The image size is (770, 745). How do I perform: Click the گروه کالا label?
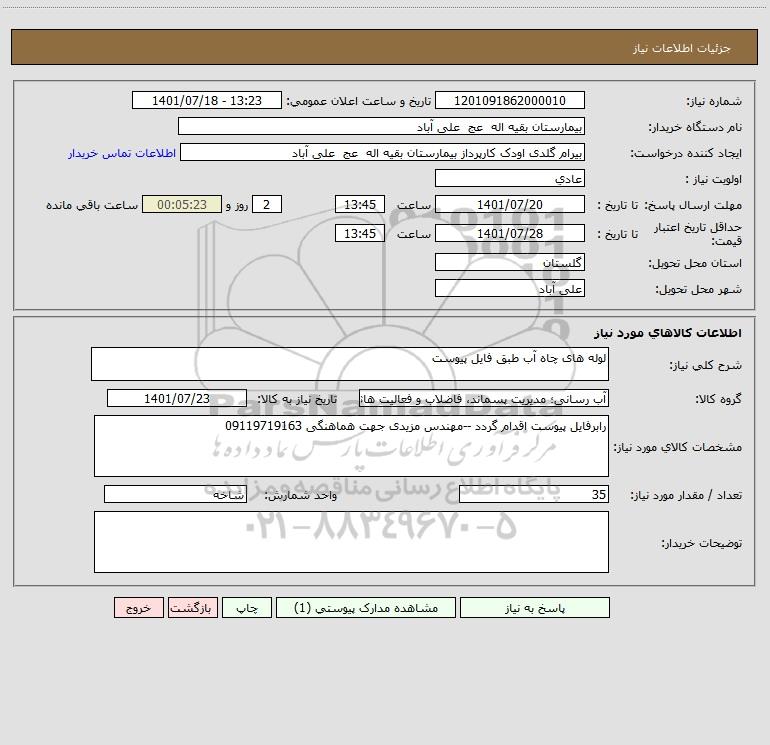click(718, 400)
